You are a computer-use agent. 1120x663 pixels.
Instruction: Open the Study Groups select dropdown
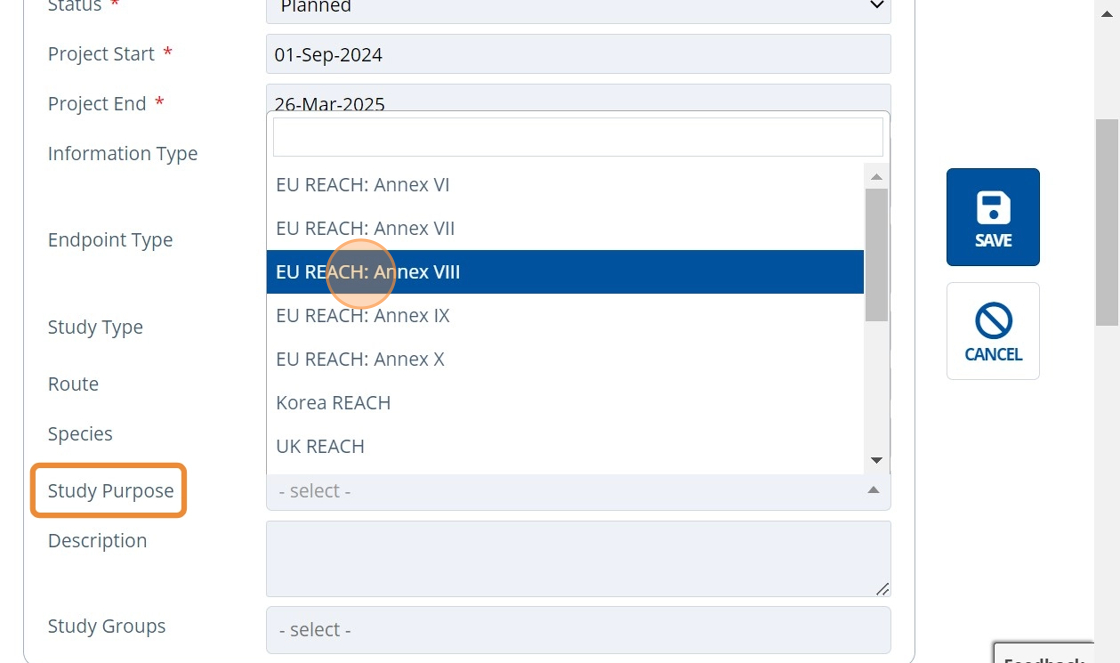[577, 630]
